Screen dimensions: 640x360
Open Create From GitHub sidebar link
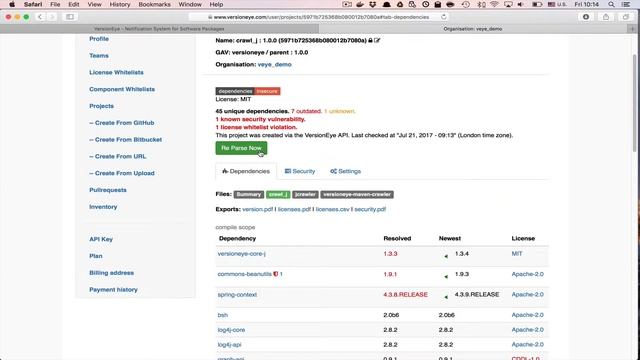click(x=122, y=123)
